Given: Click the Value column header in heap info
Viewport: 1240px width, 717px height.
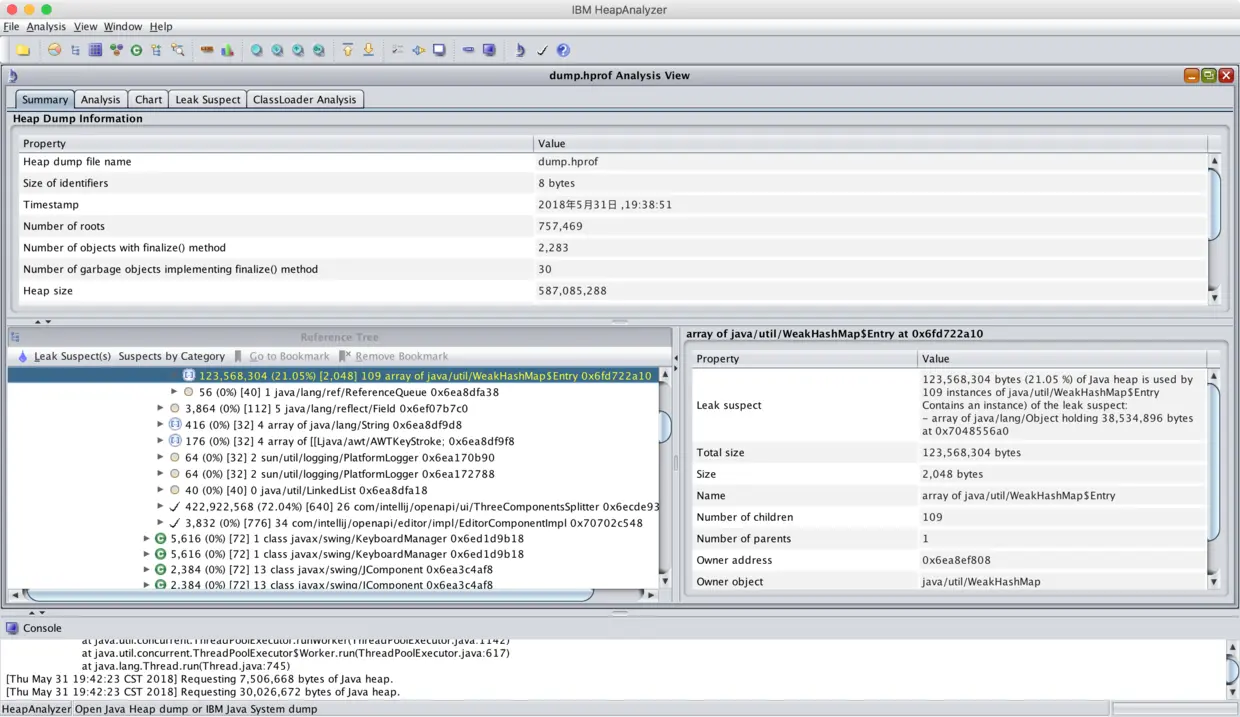Looking at the screenshot, I should click(x=870, y=143).
